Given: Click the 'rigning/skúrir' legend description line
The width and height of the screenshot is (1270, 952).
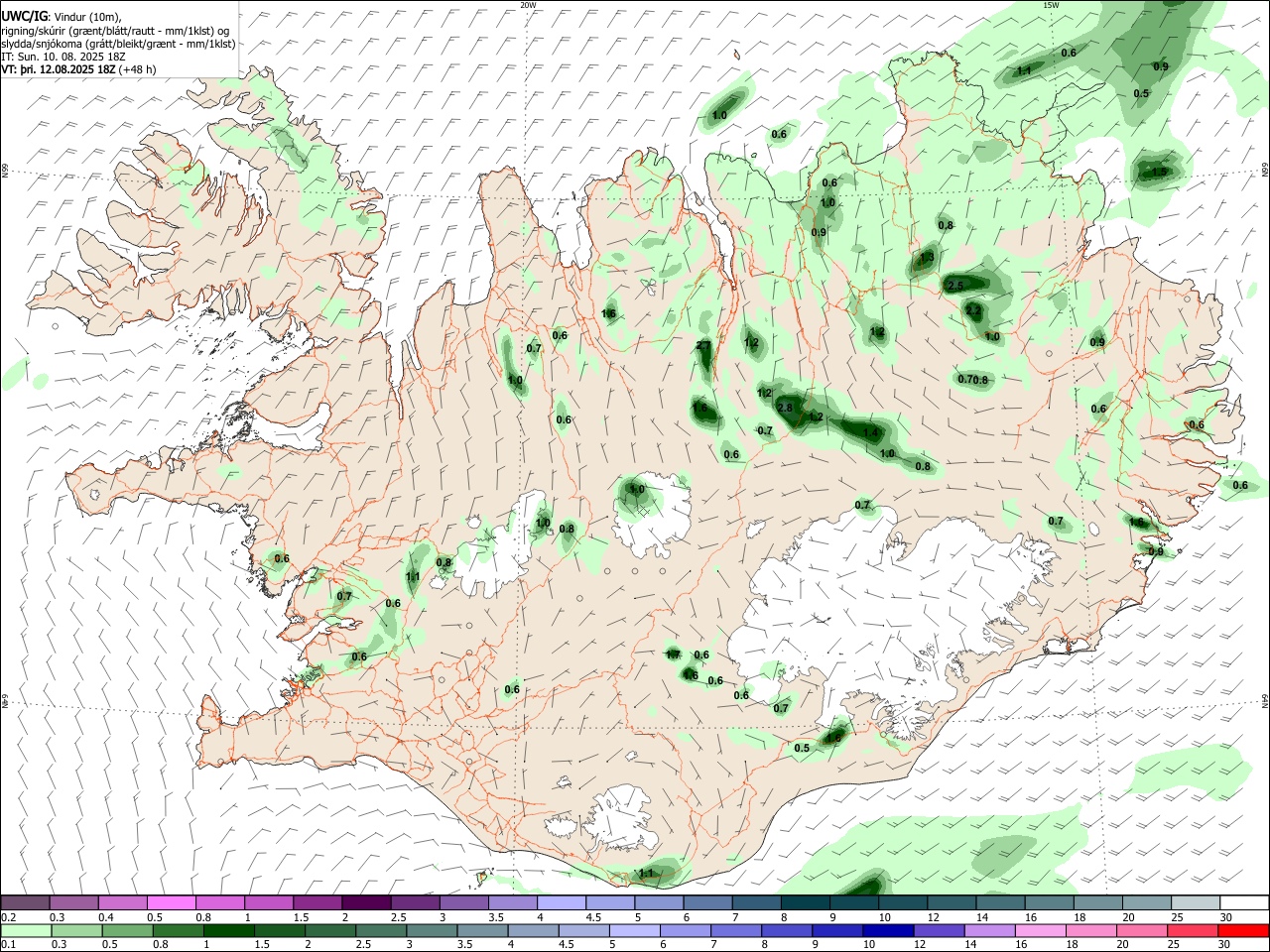Looking at the screenshot, I should (x=115, y=31).
